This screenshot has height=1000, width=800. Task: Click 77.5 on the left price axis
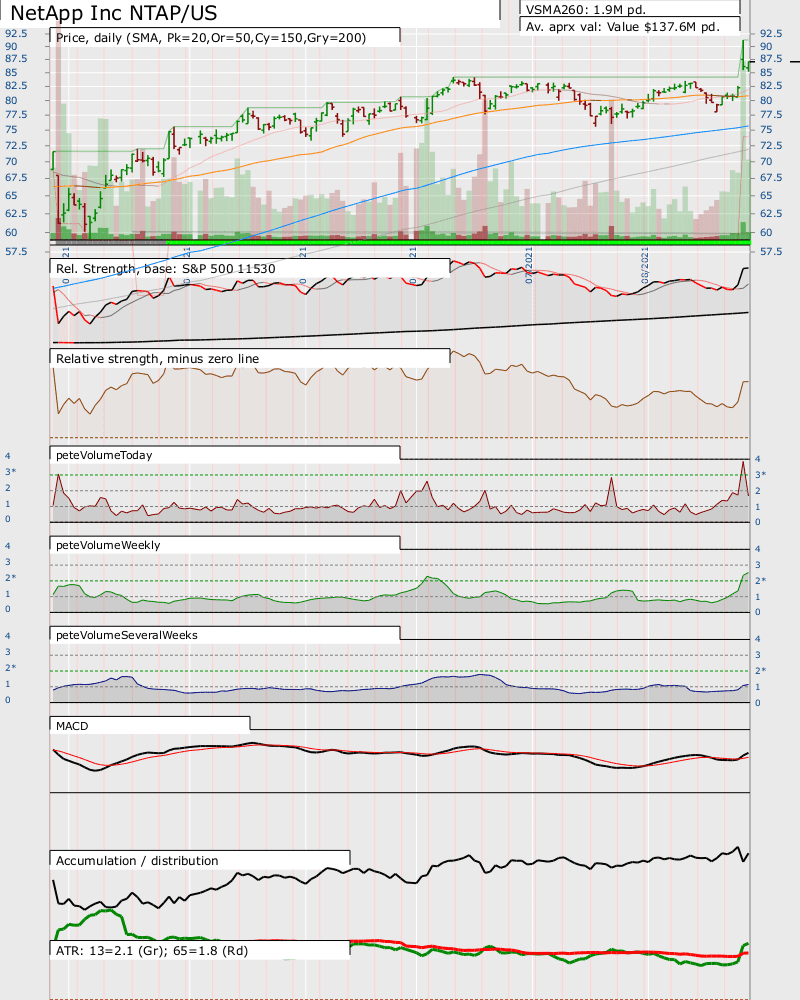click(x=16, y=114)
